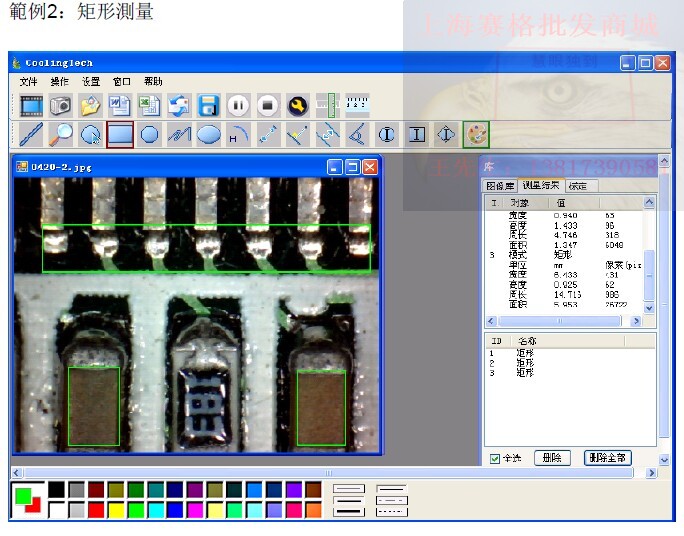Open image file via folder icon
684x536 pixels.
pyautogui.click(x=90, y=106)
